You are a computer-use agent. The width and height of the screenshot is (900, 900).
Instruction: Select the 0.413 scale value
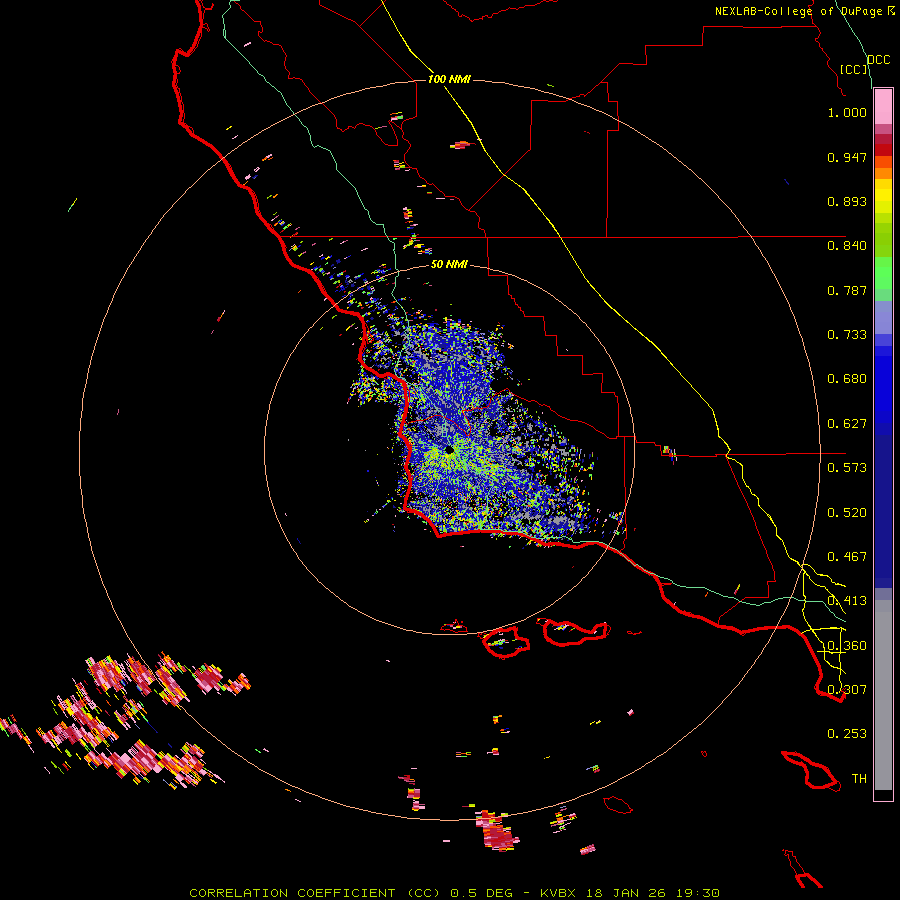tap(847, 601)
